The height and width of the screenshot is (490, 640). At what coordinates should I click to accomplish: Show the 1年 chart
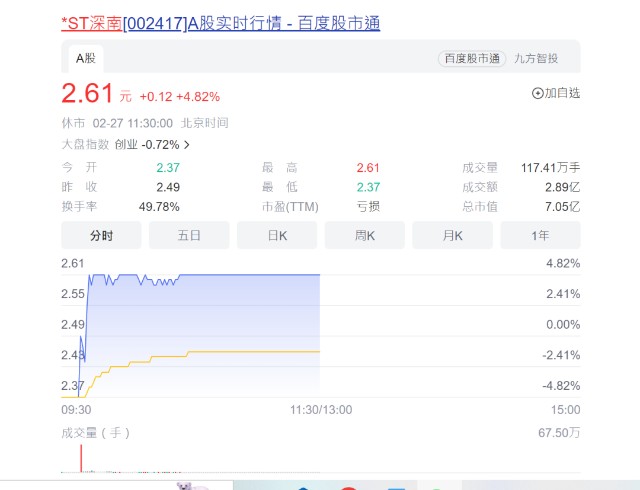(540, 235)
